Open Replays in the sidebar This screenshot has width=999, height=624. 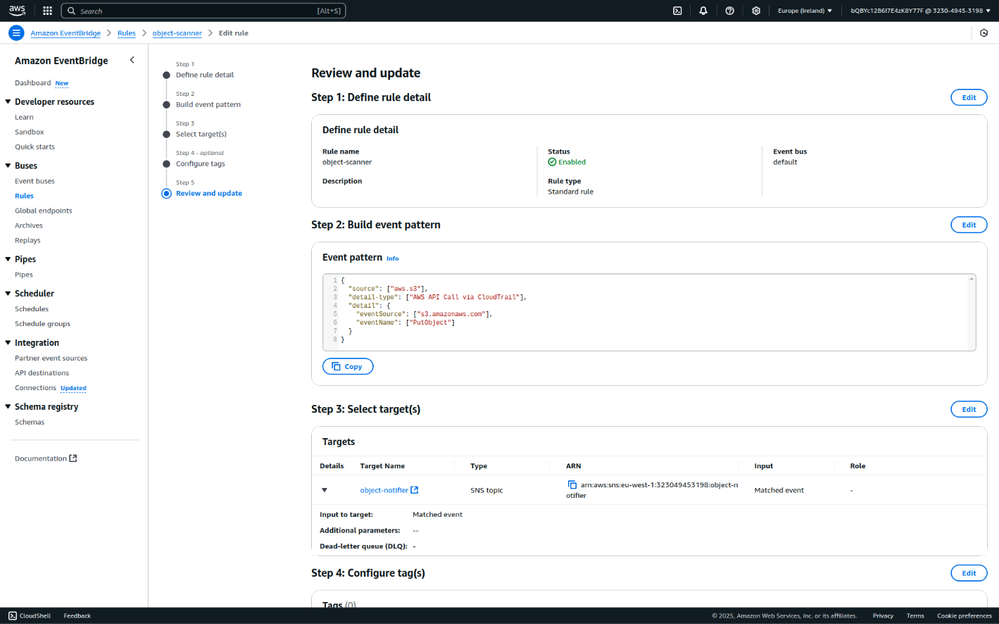point(27,240)
